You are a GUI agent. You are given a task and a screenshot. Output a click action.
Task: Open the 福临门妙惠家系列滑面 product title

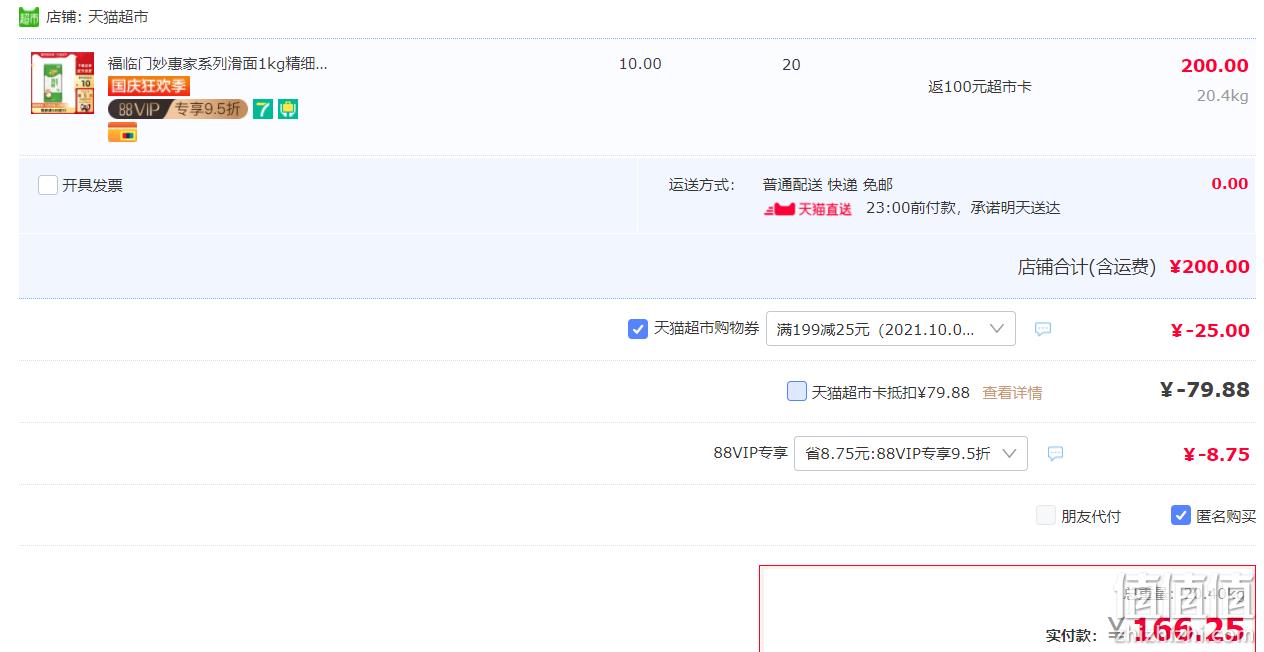click(x=218, y=64)
